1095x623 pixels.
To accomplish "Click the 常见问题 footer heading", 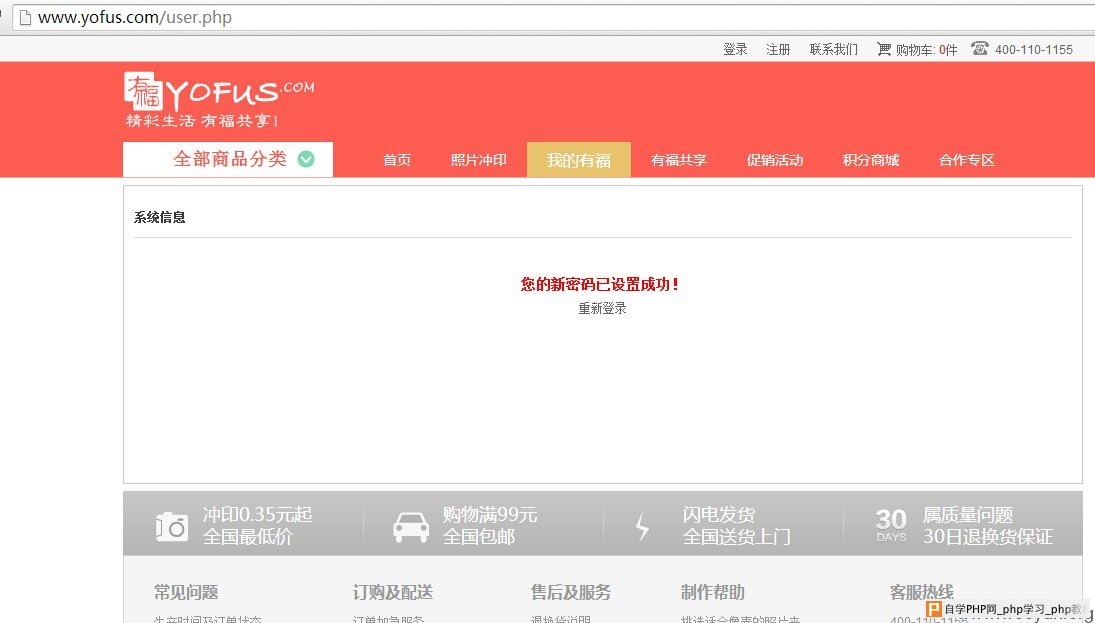I will (x=186, y=592).
